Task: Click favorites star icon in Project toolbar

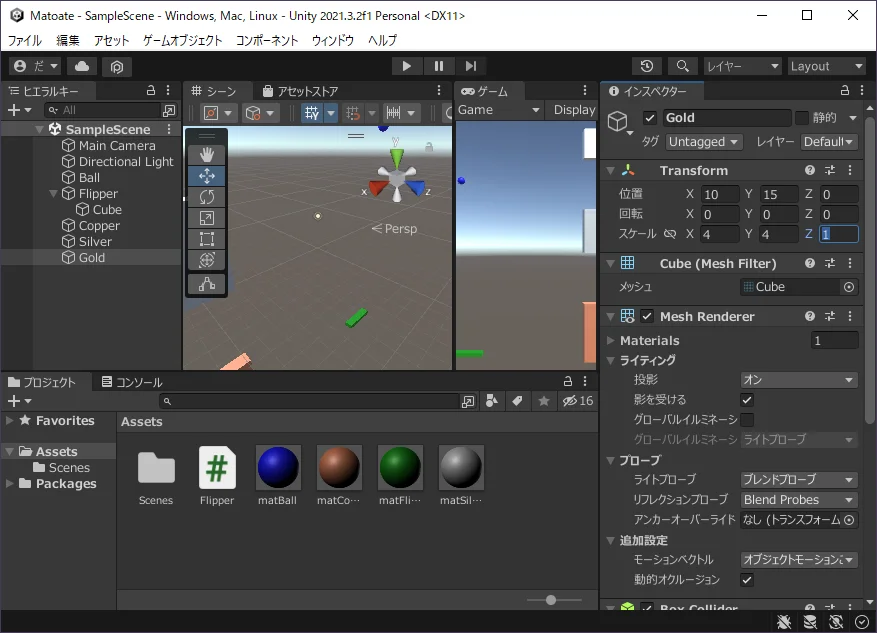Action: pos(544,400)
